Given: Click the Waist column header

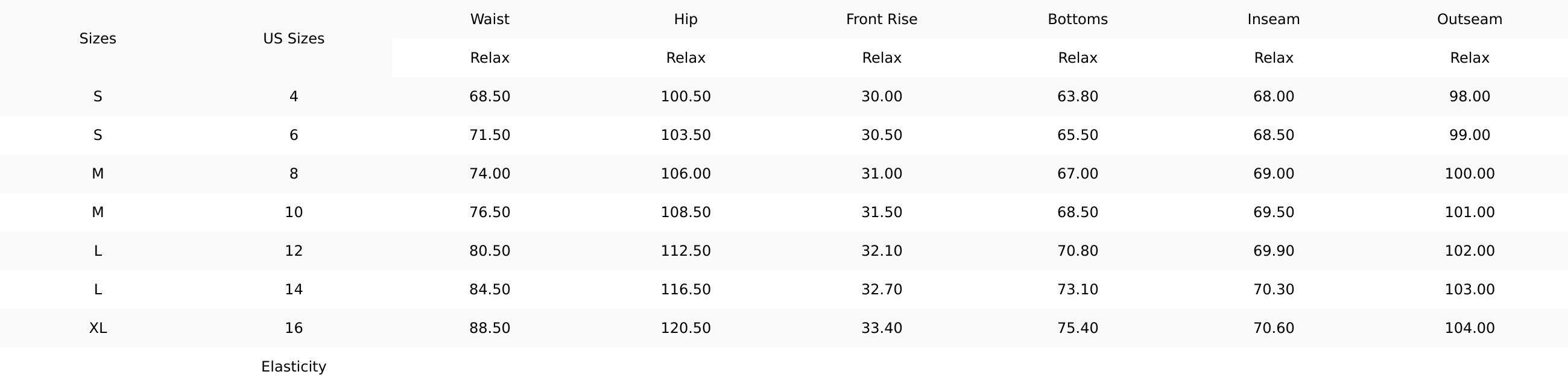Looking at the screenshot, I should click(489, 19).
